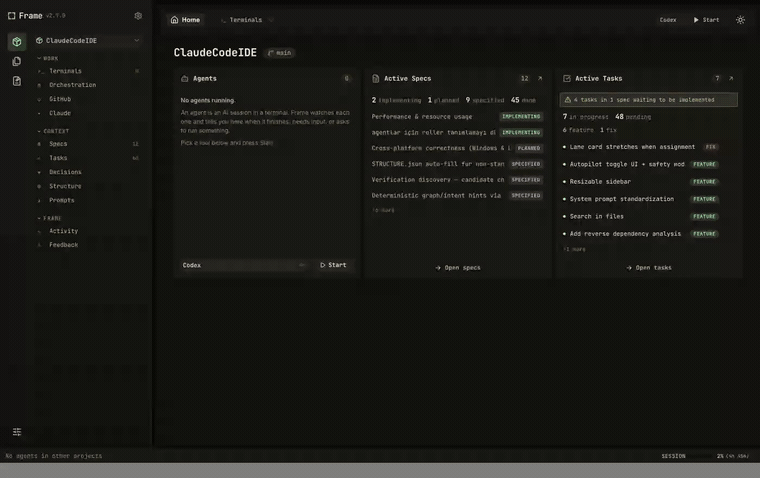Click the Frame logo icon
760x478 pixels.
[12, 16]
